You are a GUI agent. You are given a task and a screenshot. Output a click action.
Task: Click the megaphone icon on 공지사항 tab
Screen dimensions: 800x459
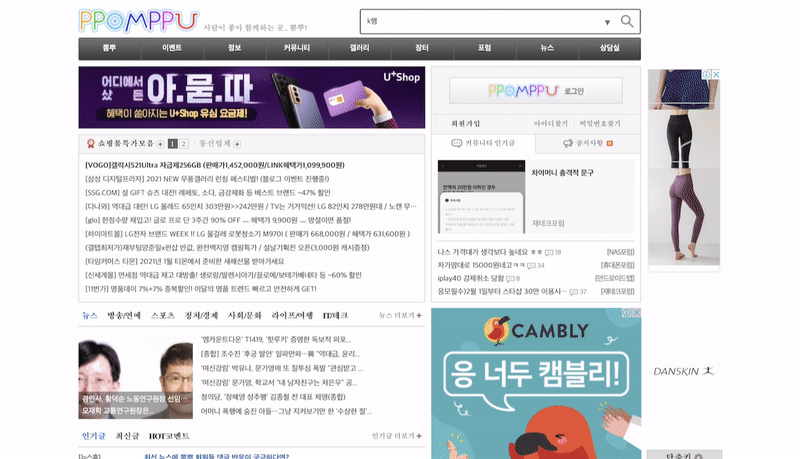pyautogui.click(x=568, y=143)
